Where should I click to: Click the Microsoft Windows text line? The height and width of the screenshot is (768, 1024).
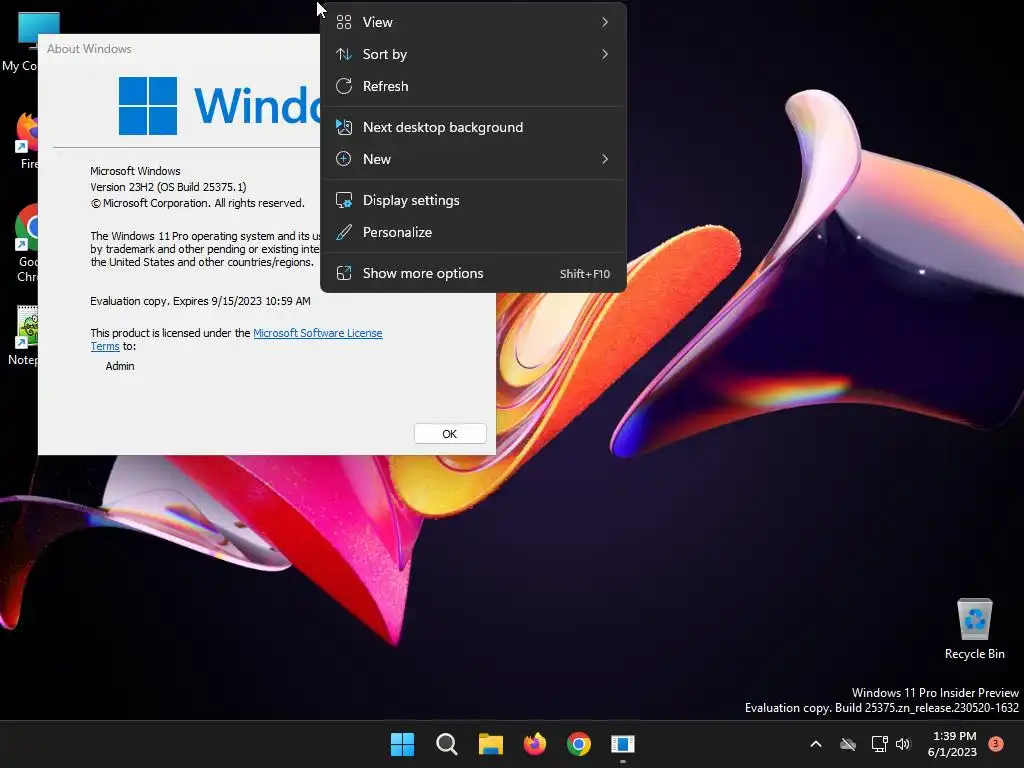click(x=135, y=171)
